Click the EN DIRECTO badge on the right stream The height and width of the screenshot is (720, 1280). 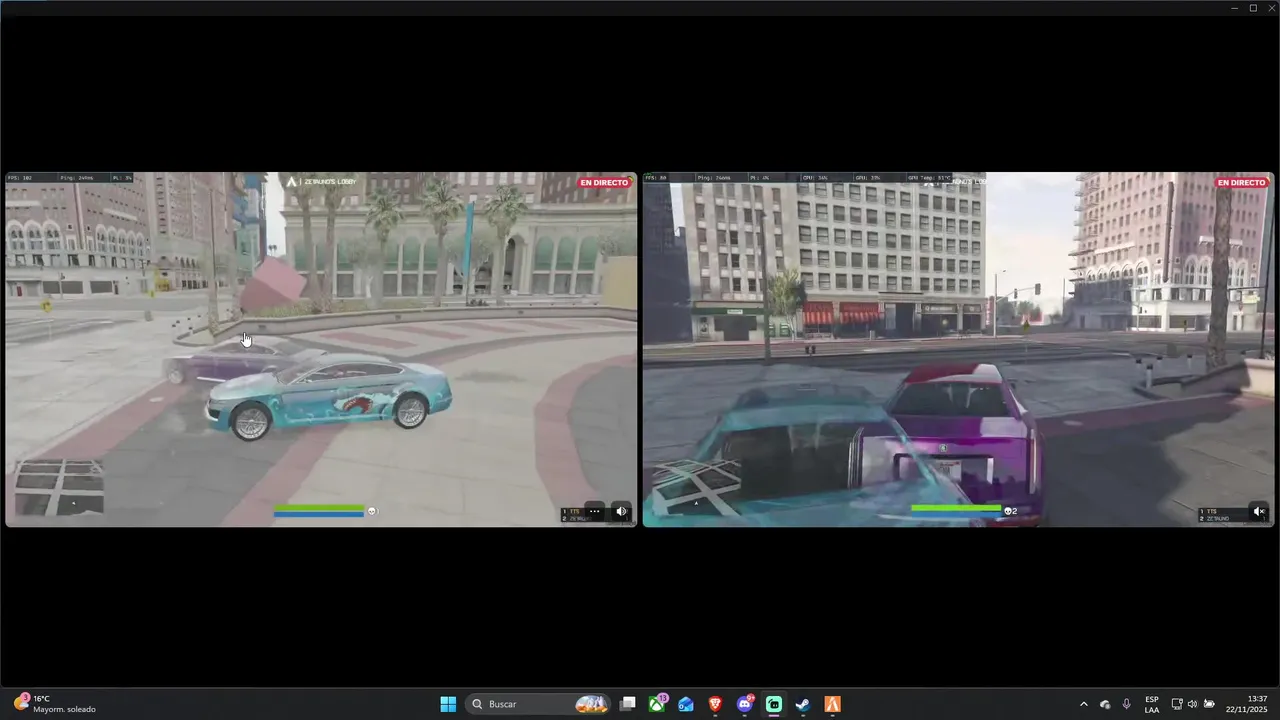click(1241, 183)
